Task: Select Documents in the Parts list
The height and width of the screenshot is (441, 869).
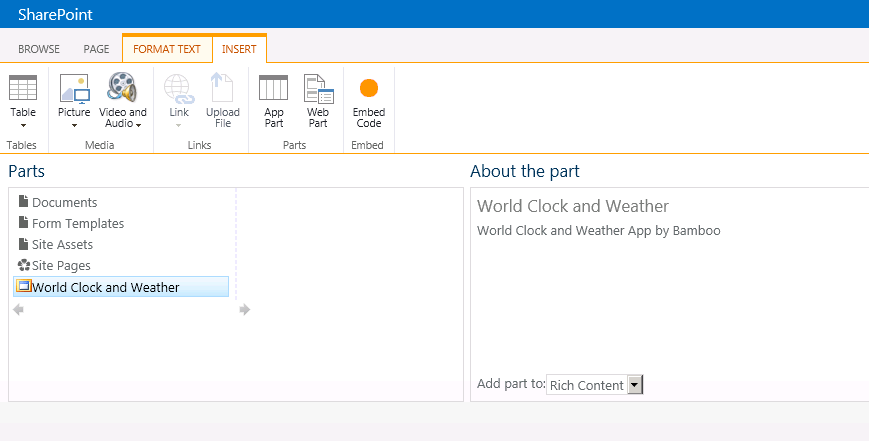Action: pos(65,202)
